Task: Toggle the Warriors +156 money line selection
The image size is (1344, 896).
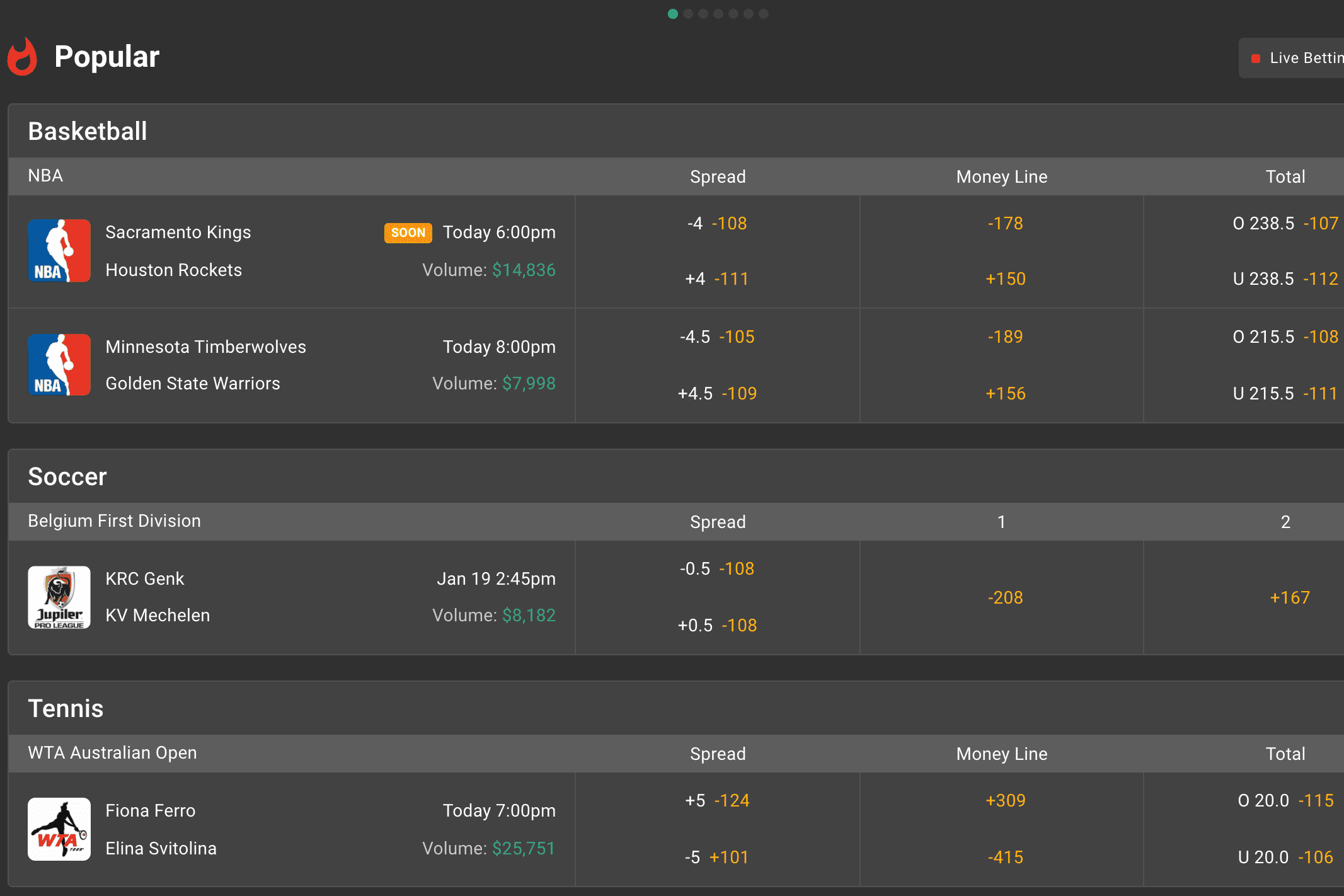Action: pyautogui.click(x=1005, y=393)
